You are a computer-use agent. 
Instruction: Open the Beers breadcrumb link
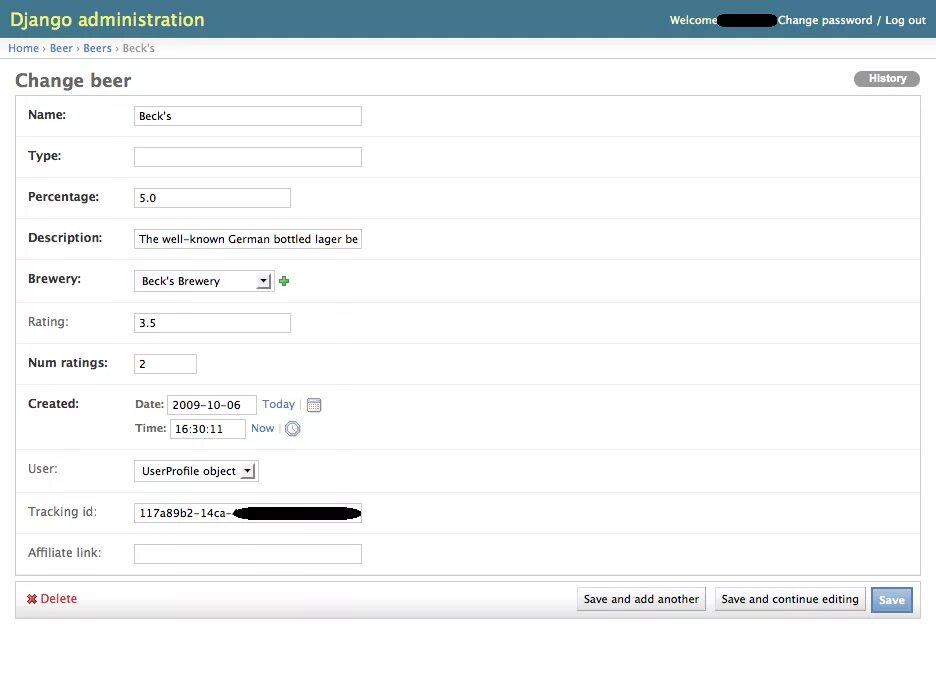point(97,48)
